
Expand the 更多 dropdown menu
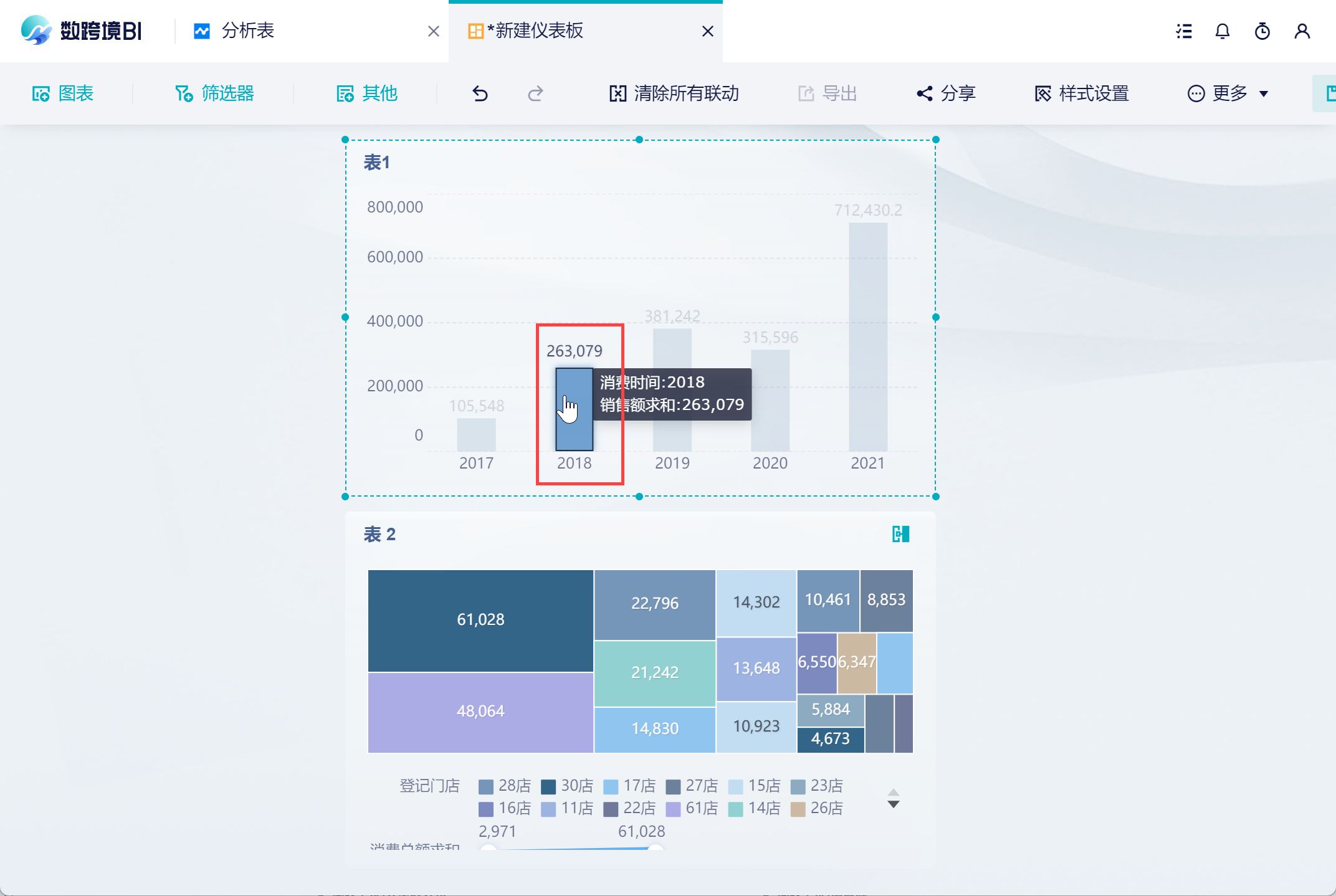tap(1228, 93)
